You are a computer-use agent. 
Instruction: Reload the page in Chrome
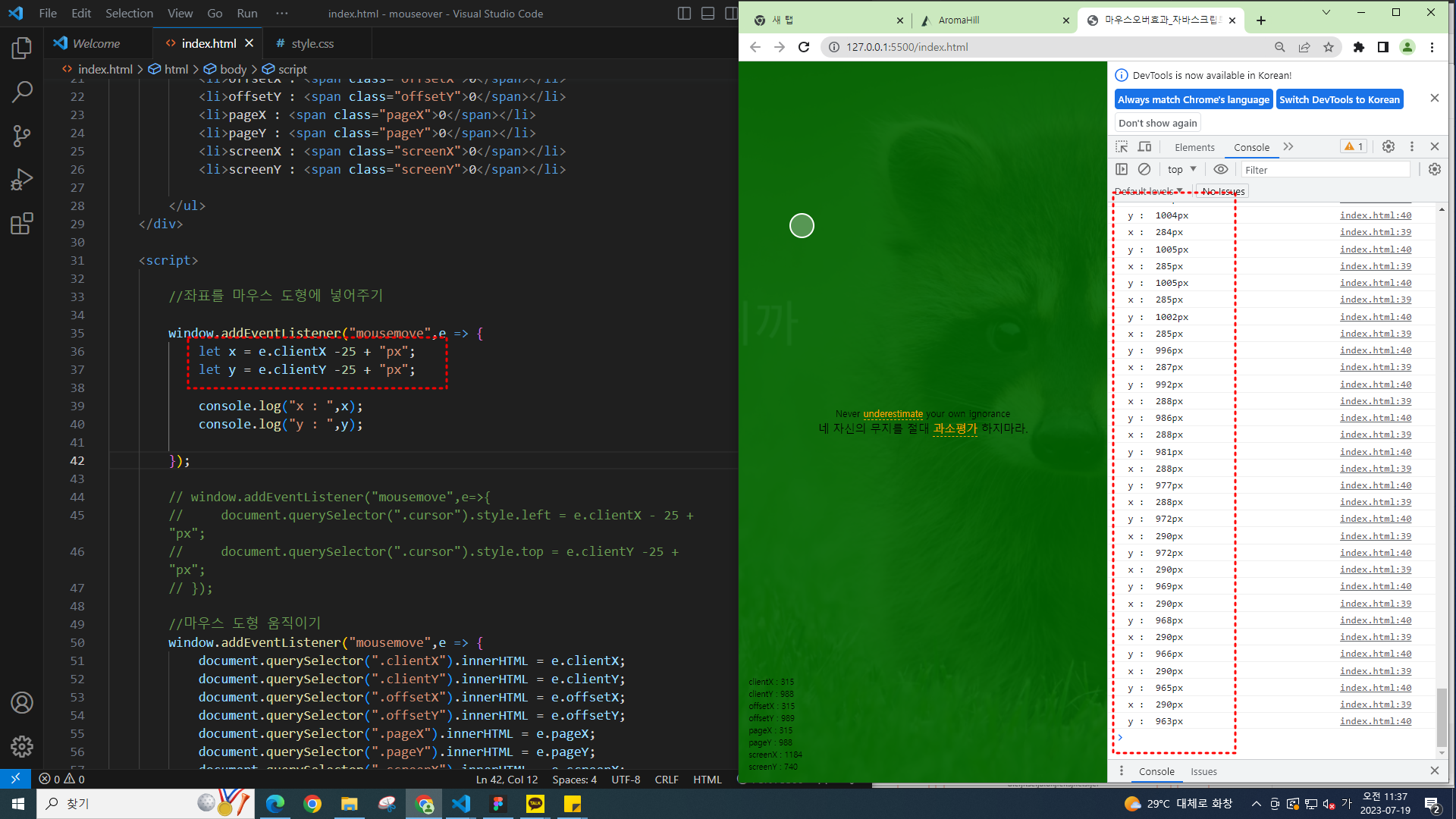pyautogui.click(x=804, y=47)
